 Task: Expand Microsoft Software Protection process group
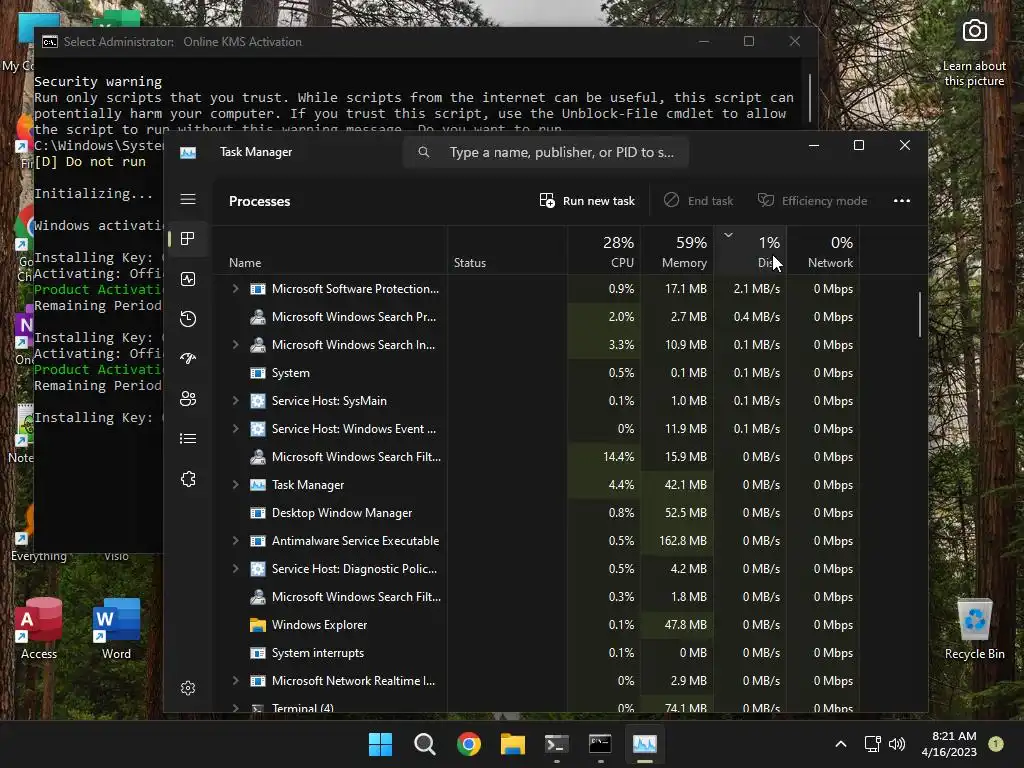235,289
